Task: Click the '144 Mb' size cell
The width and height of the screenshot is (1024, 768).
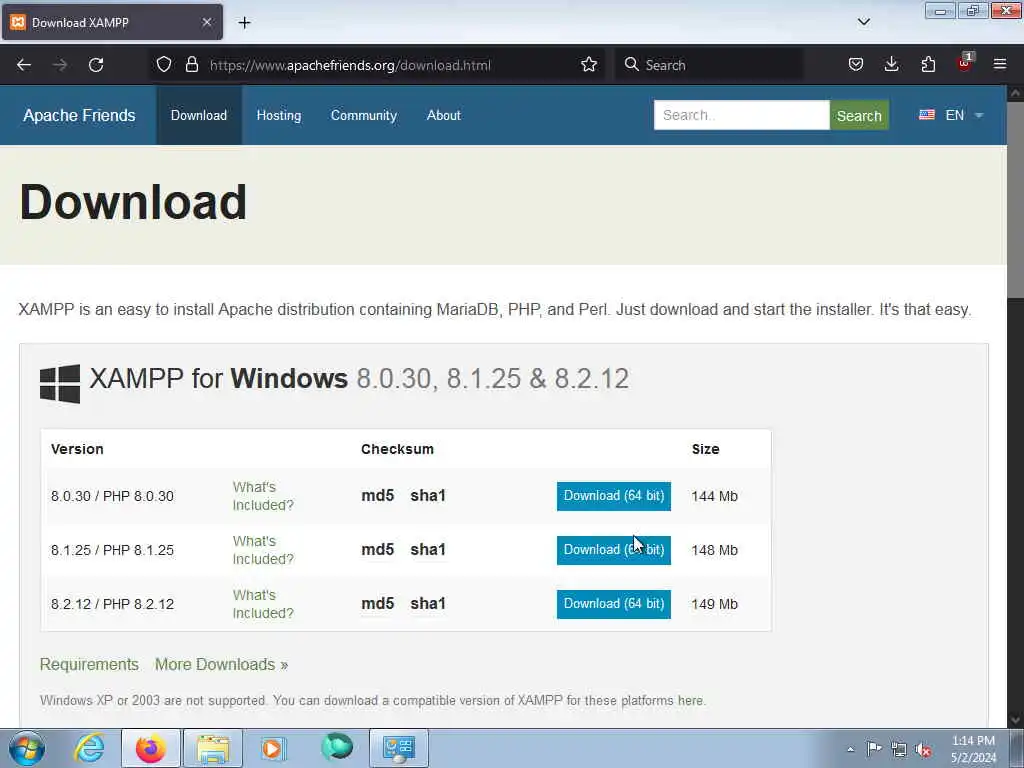Action: pos(714,496)
